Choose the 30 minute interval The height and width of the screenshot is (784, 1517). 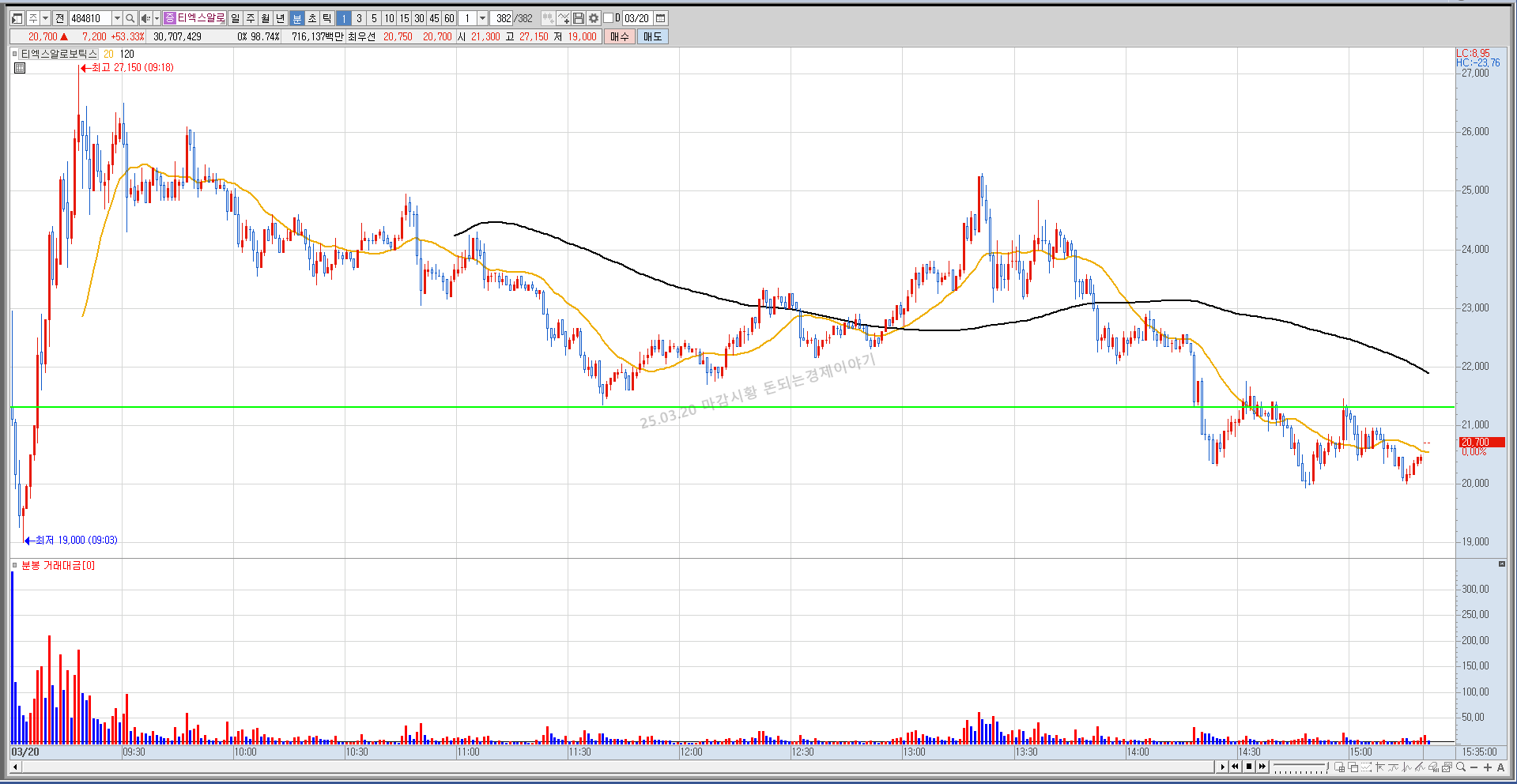419,18
